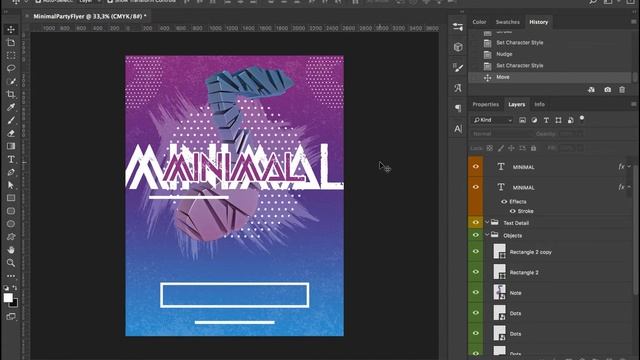The image size is (640, 360).
Task: Select the Zoom tool
Action: click(x=11, y=263)
